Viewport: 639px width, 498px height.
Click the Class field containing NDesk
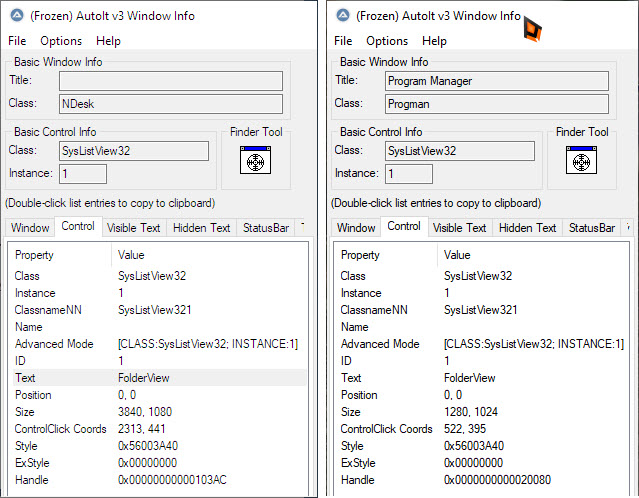coord(171,104)
